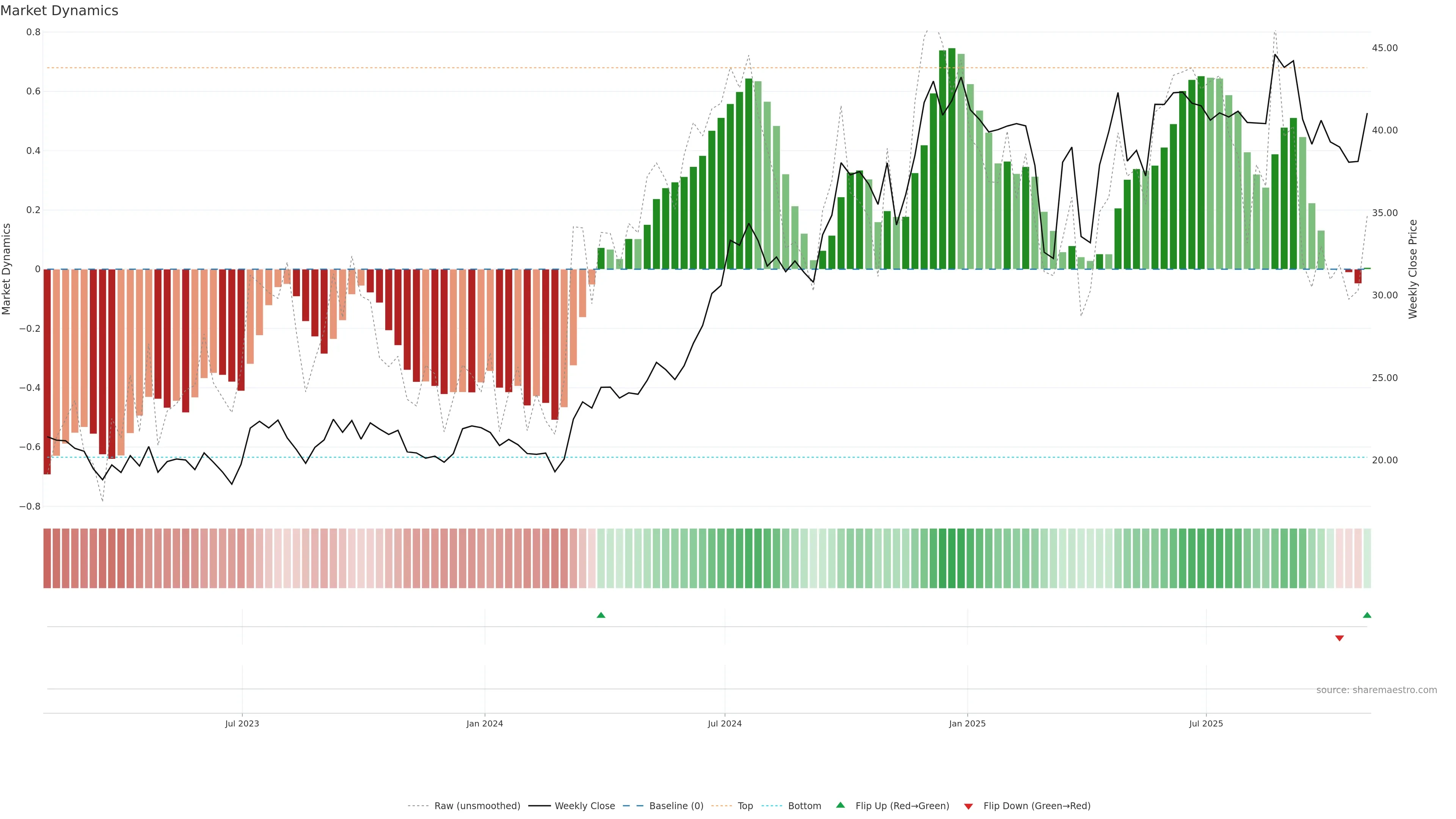Click the green flip-up marker near April 2024
Image resolution: width=1456 pixels, height=819 pixels.
coord(601,615)
